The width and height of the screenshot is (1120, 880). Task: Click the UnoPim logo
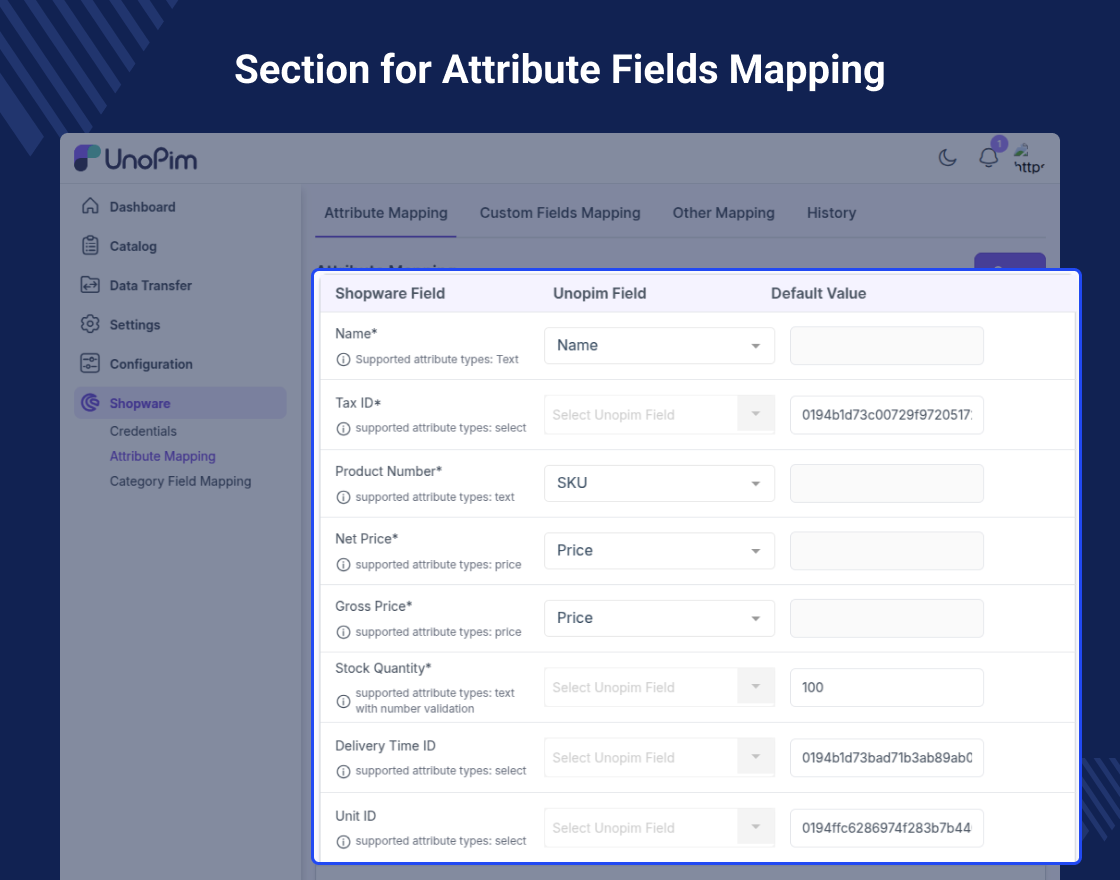pos(136,158)
